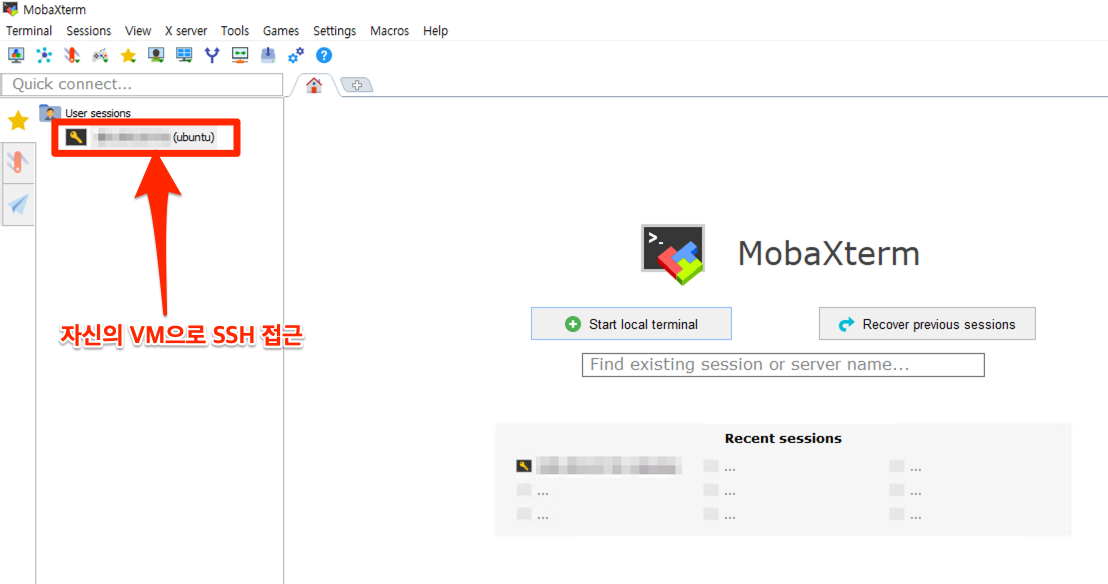Open a new tab with plus icon

point(357,86)
